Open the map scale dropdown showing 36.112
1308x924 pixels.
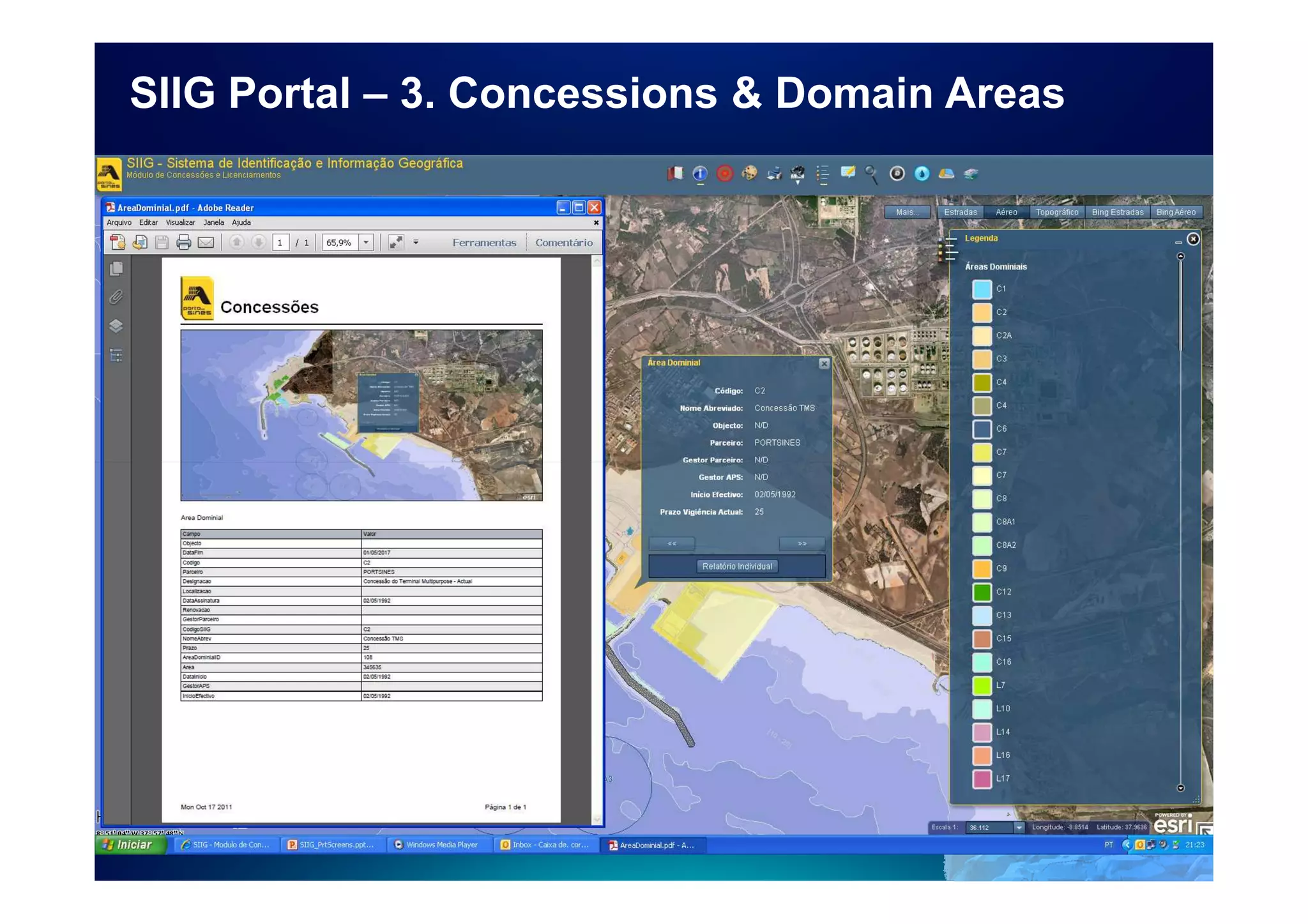point(1019,828)
